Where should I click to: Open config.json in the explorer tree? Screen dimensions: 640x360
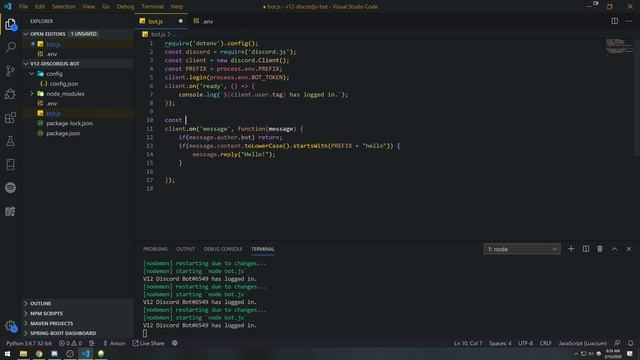click(64, 84)
